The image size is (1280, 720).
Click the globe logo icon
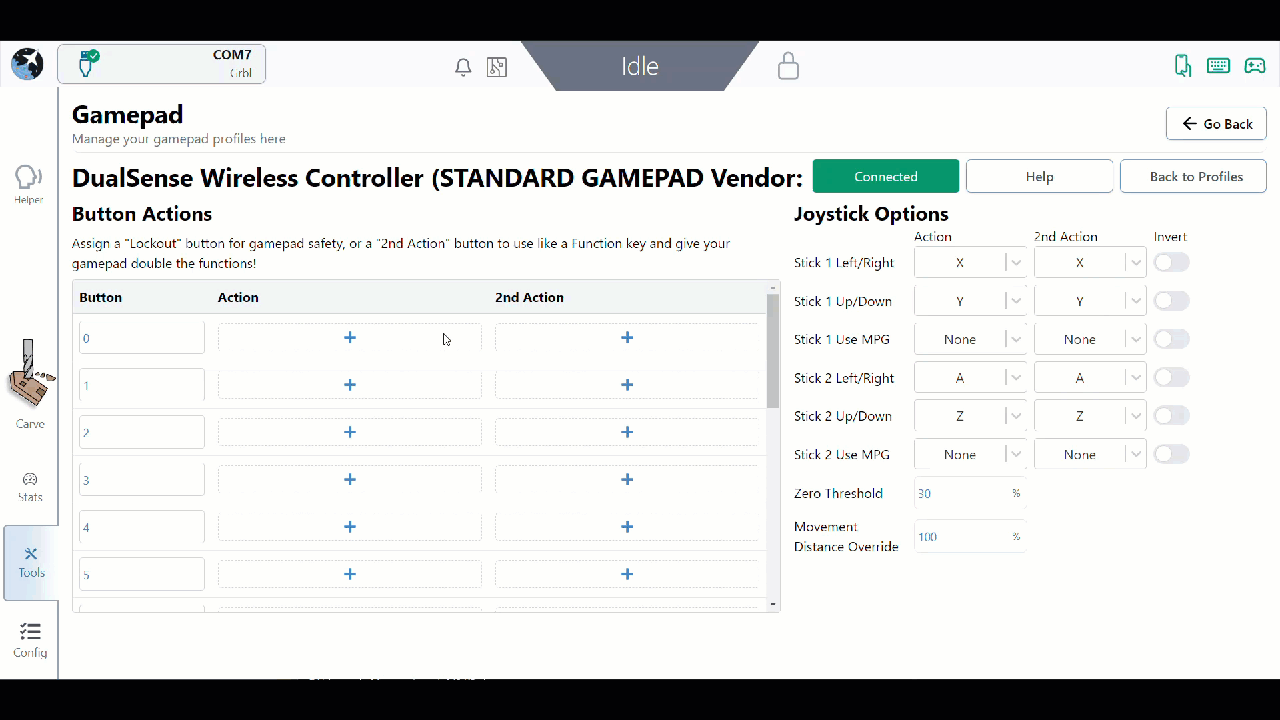point(27,64)
